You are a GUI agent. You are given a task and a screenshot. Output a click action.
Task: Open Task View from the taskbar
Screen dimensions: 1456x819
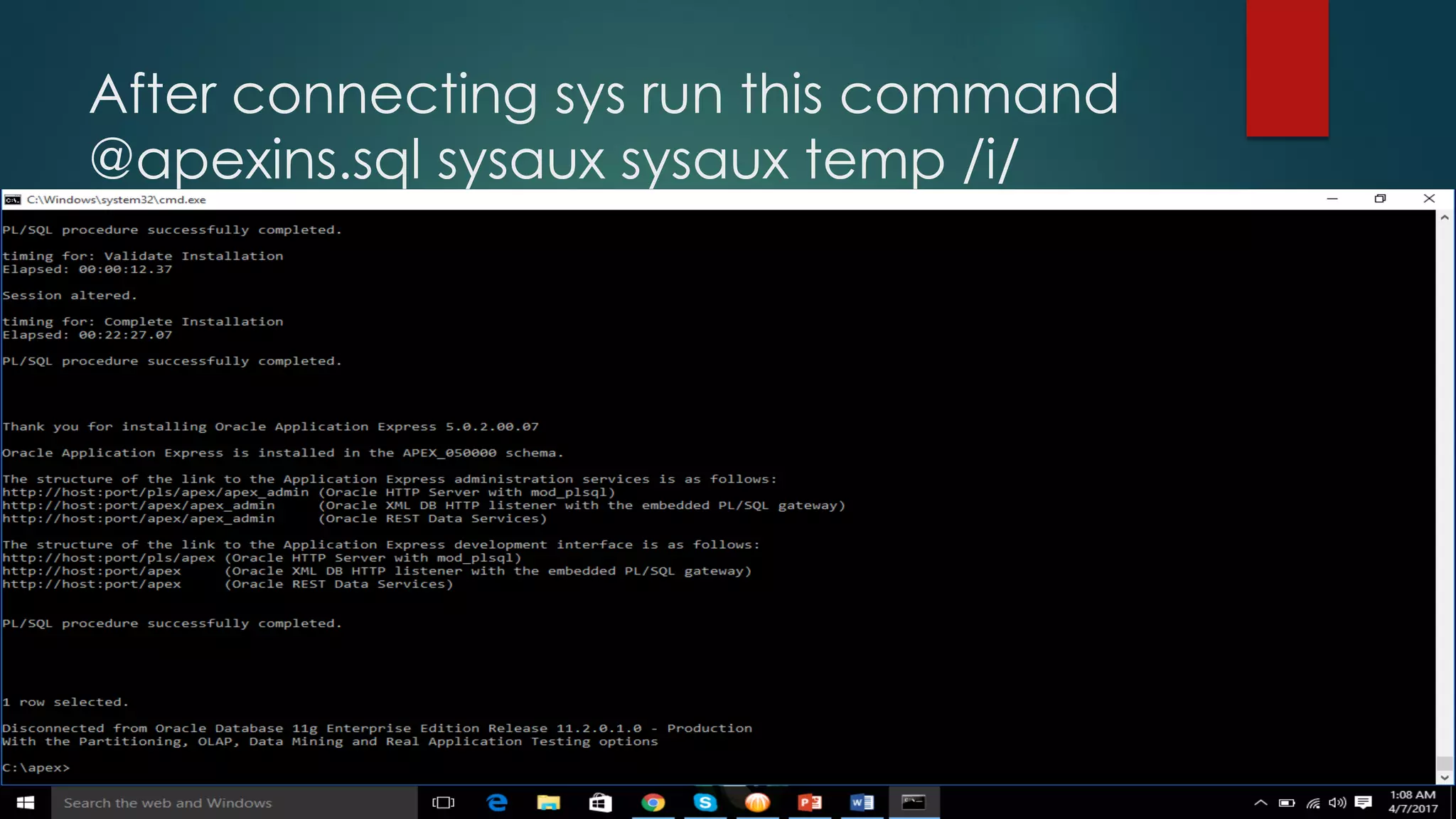443,803
